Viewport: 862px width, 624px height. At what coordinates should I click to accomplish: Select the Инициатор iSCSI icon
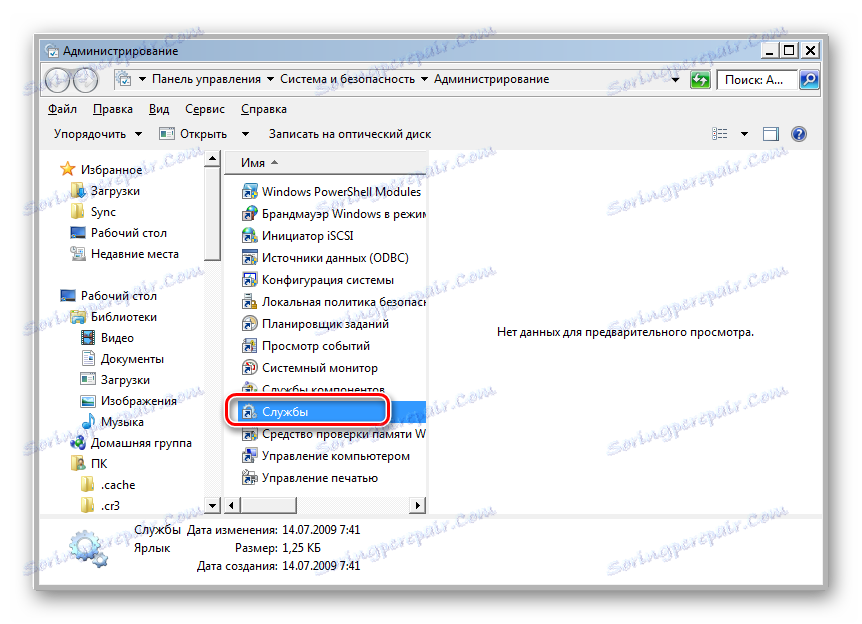point(250,235)
